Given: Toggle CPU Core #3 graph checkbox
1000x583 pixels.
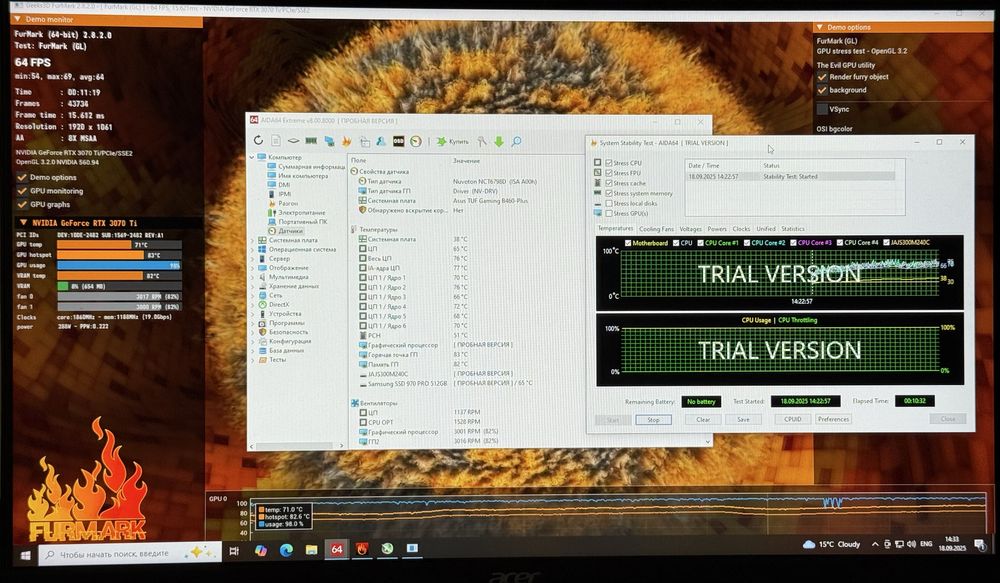Looking at the screenshot, I should [x=793, y=243].
